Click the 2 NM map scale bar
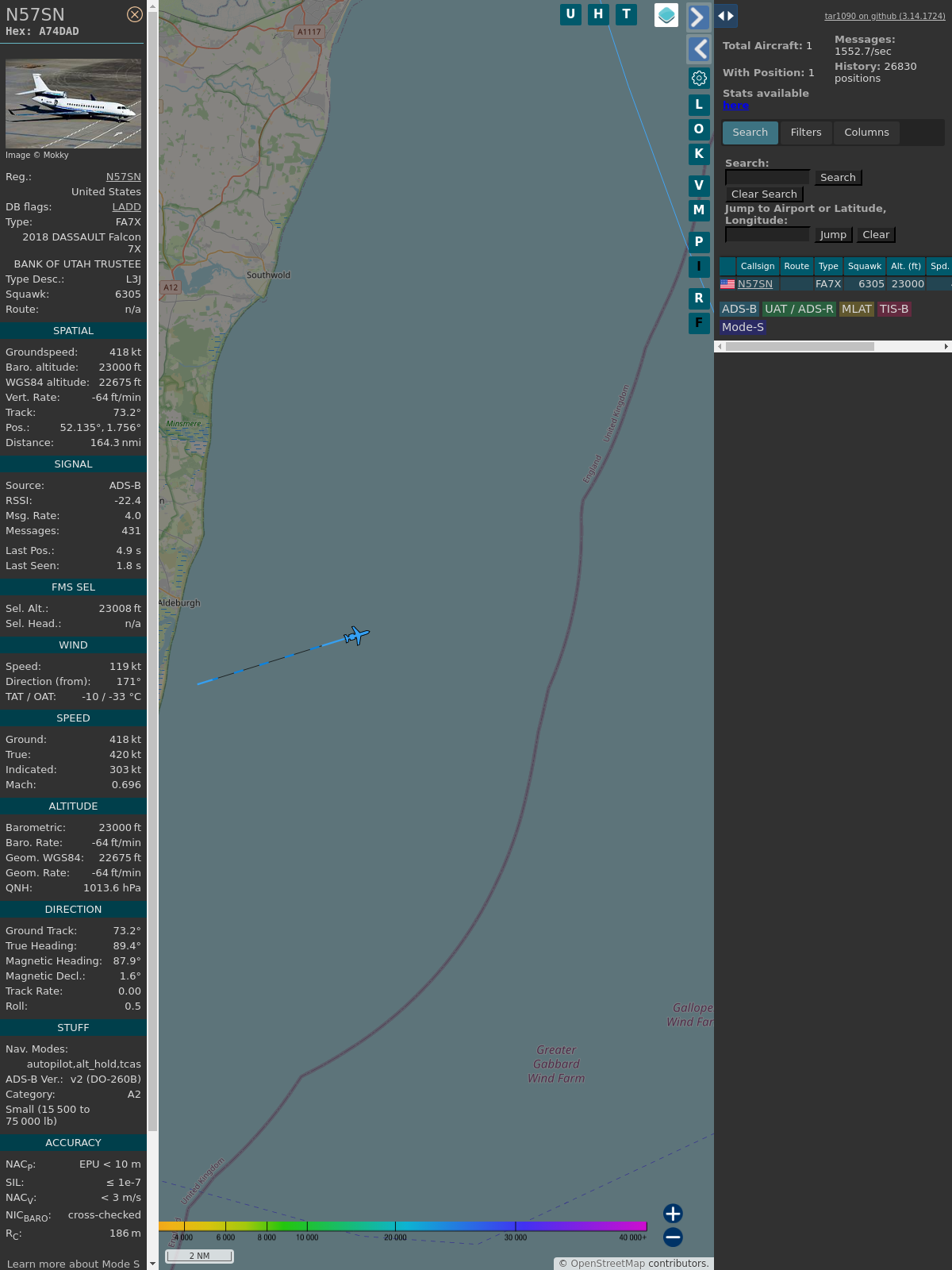The image size is (952, 1270). 200,1256
